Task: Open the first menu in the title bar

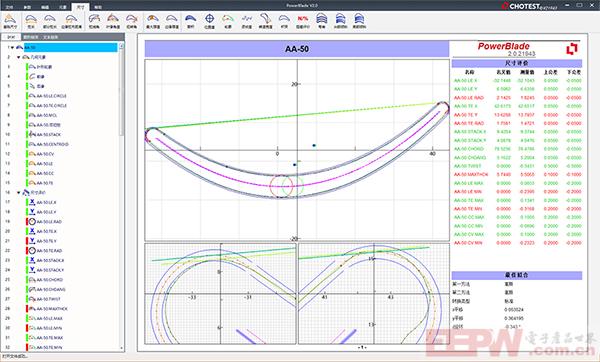Action: click(10, 7)
